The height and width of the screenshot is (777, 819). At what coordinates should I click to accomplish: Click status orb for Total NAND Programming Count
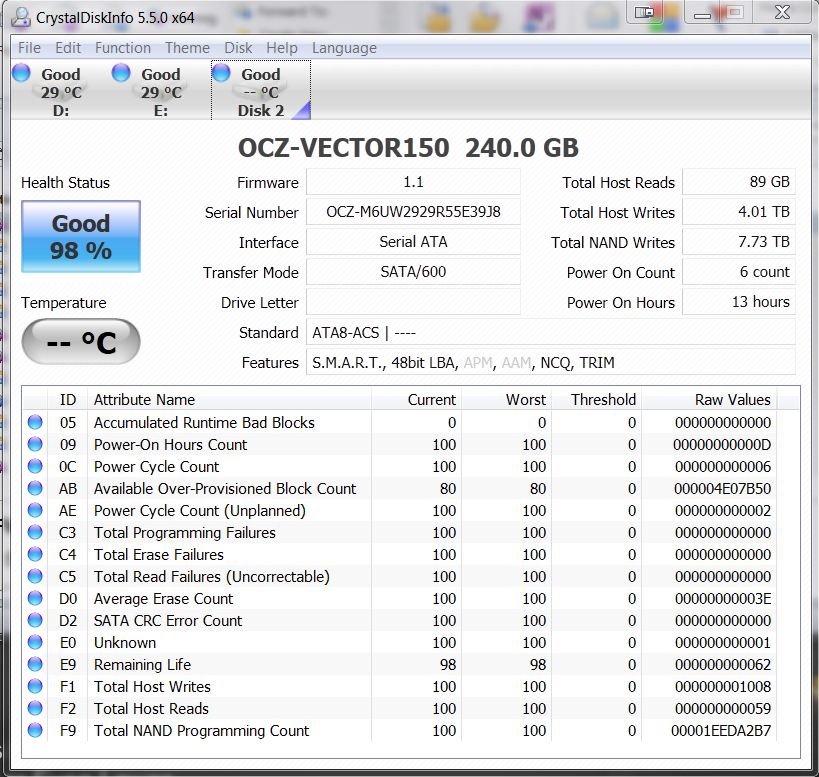[36, 731]
